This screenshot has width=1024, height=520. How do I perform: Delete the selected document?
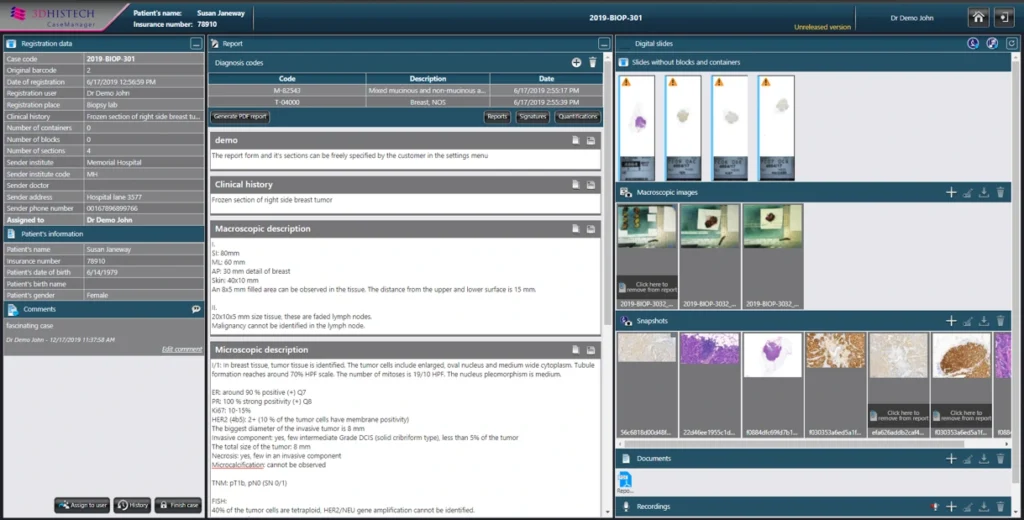pos(1000,459)
